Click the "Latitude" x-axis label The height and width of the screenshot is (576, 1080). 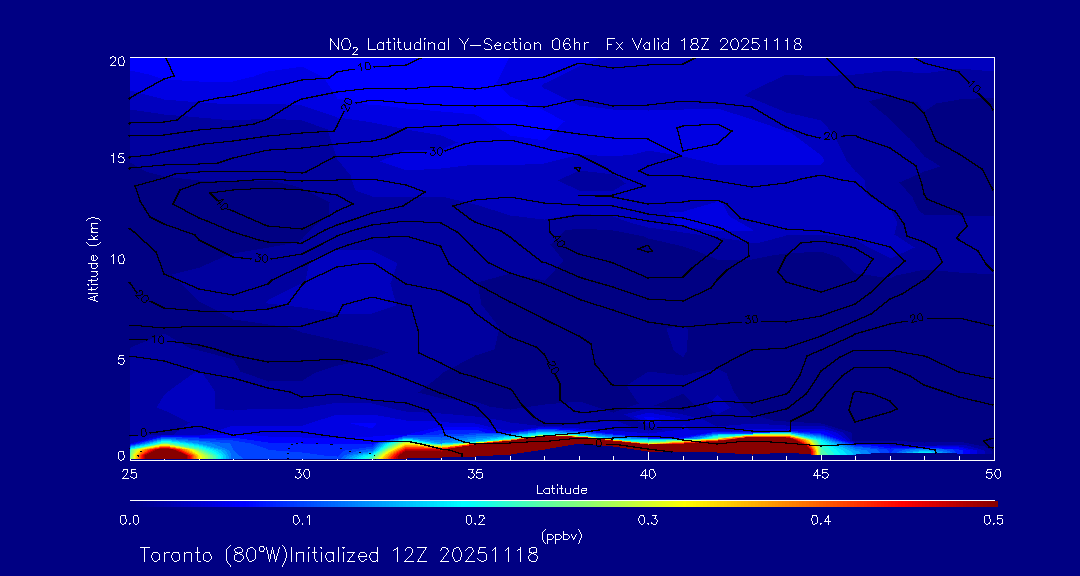[x=561, y=490]
